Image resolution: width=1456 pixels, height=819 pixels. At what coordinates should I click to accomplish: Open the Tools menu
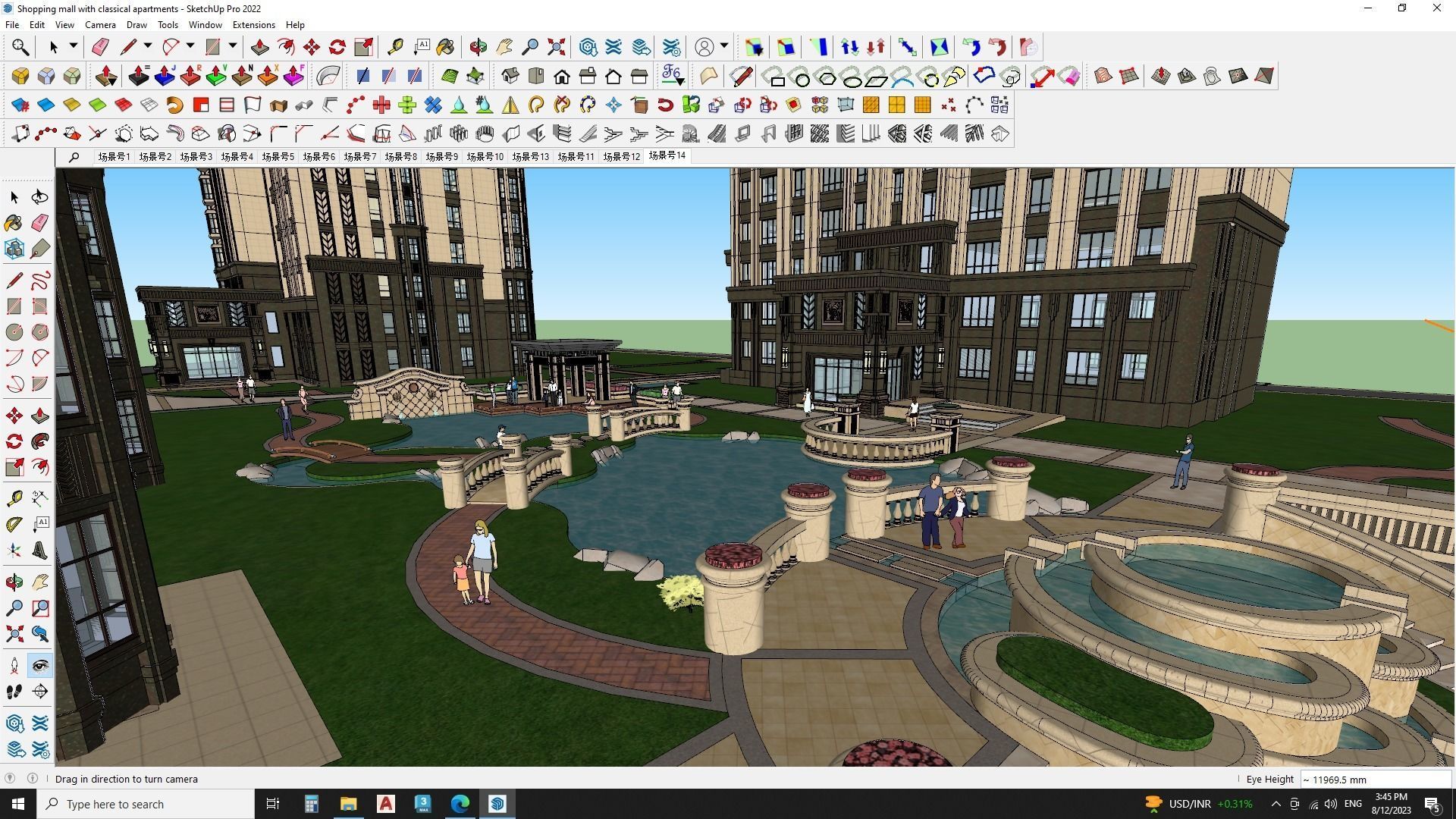(168, 25)
